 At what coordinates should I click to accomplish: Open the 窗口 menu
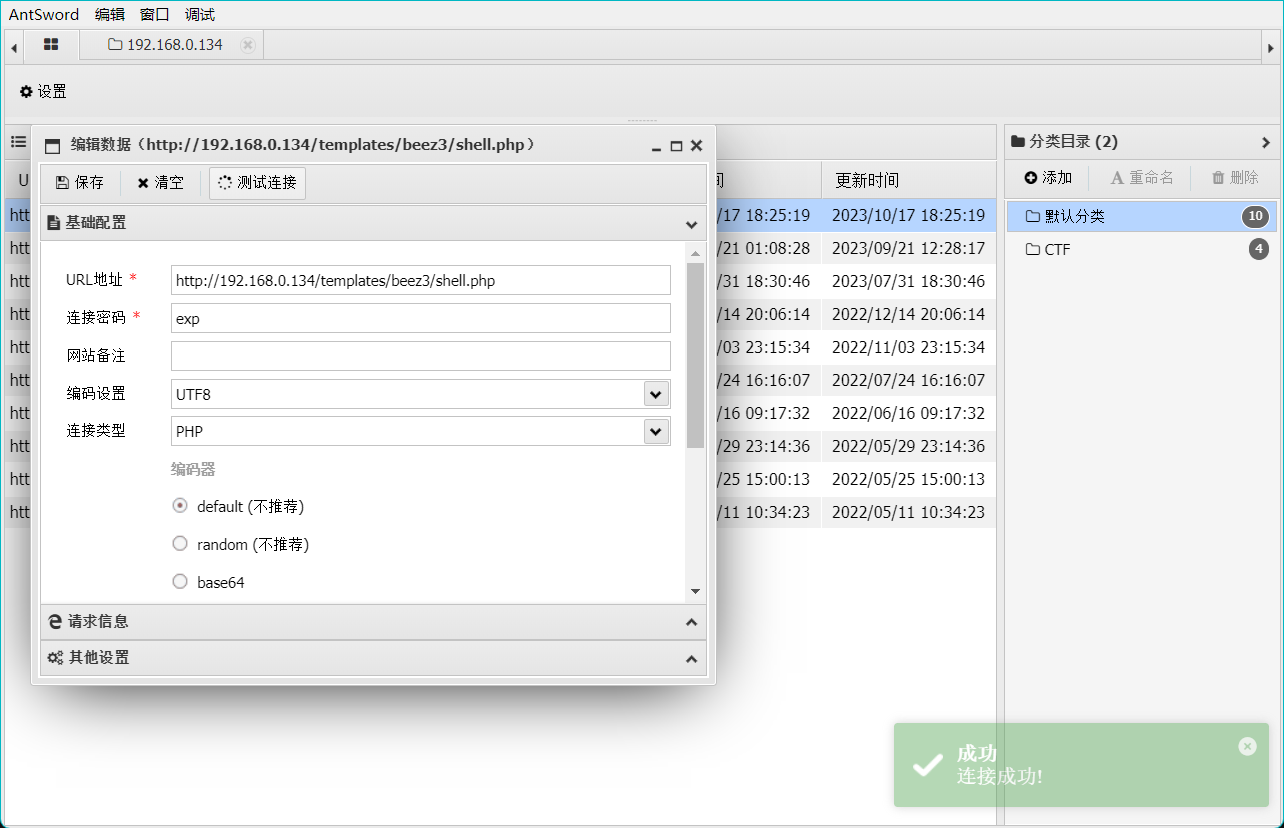(x=155, y=14)
